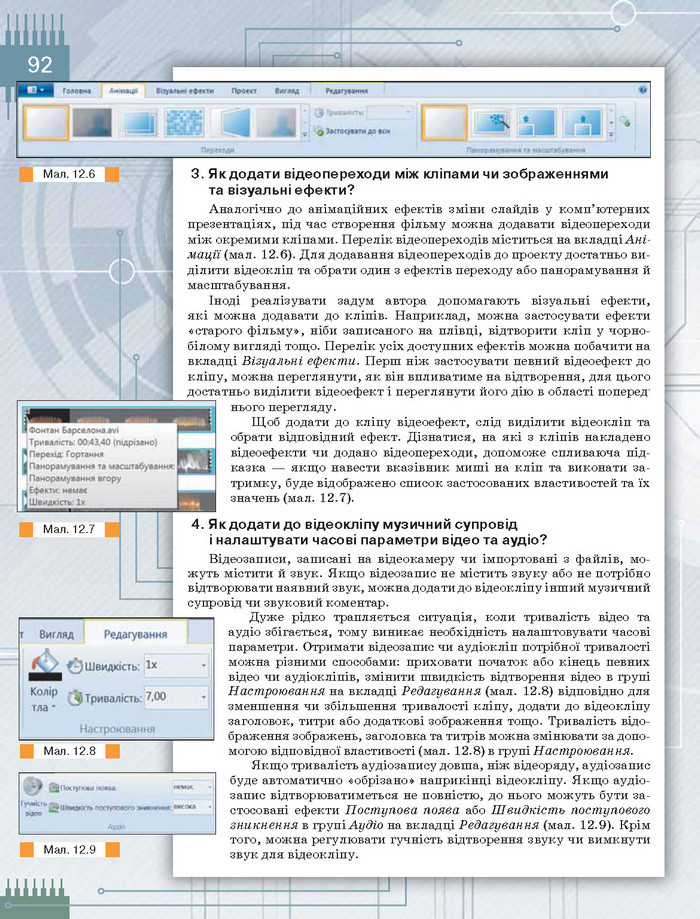Click the Застосувати до всіх button

point(354,131)
